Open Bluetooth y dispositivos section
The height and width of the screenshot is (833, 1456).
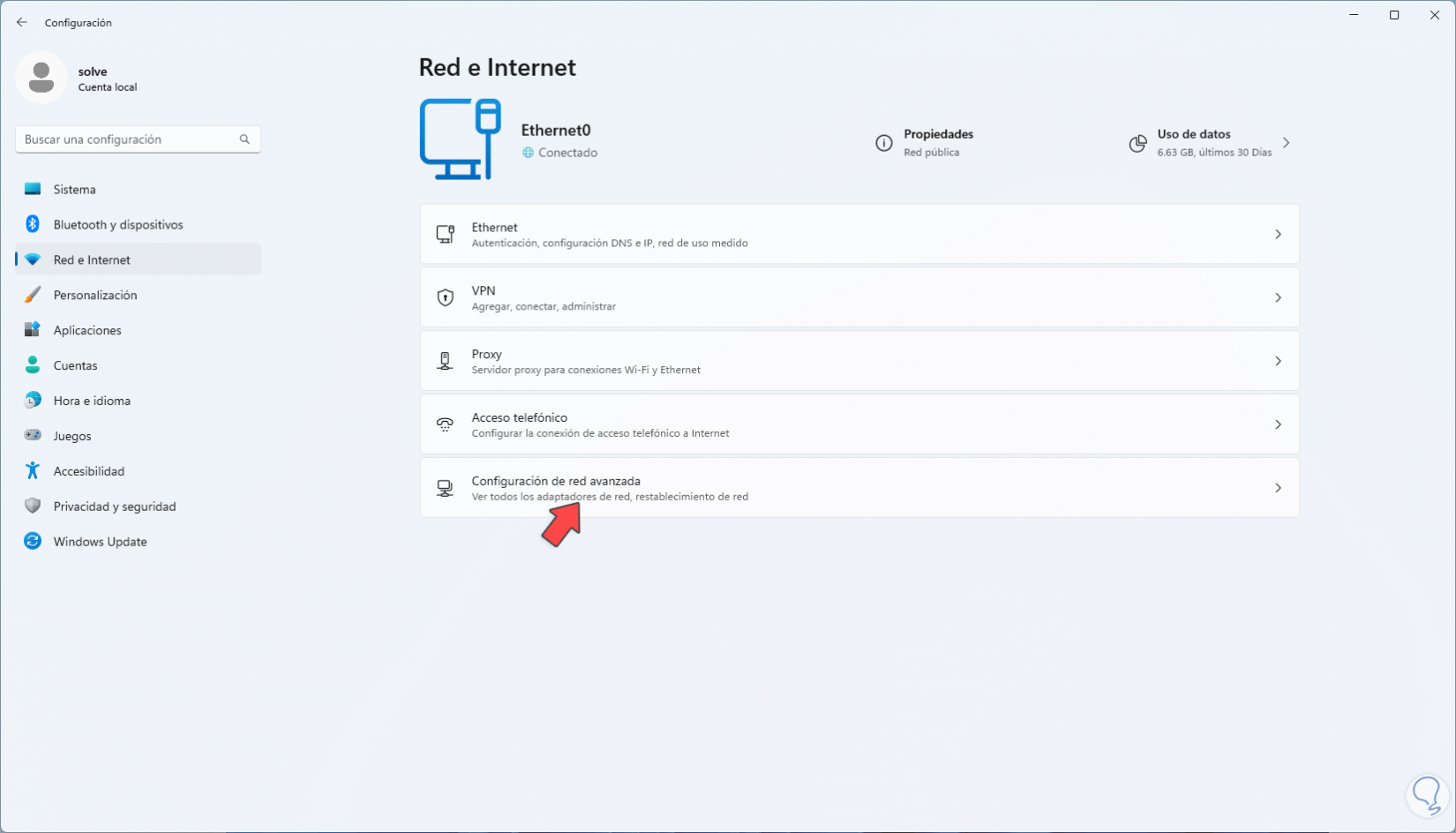pos(139,224)
